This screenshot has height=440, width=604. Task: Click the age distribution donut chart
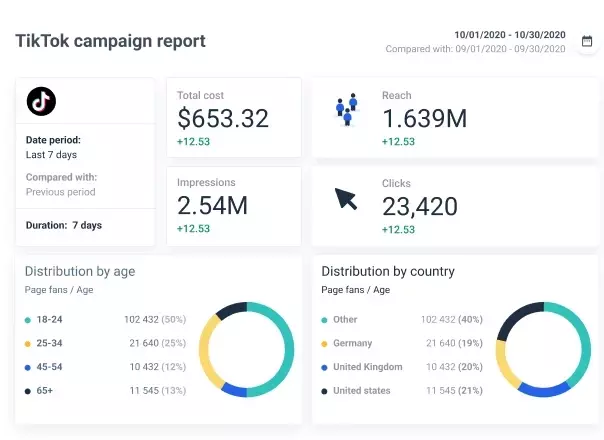pyautogui.click(x=246, y=349)
